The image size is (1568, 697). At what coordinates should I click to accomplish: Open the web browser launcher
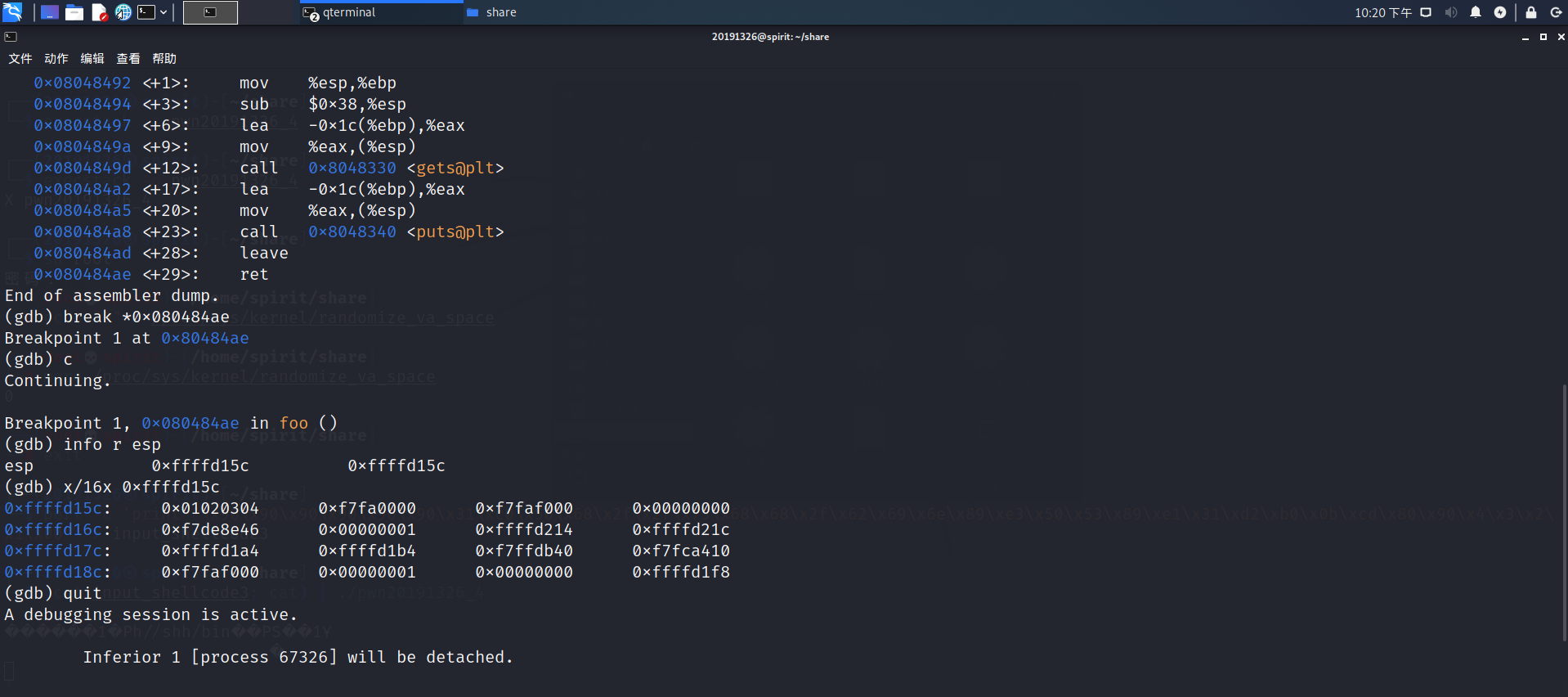pos(123,12)
